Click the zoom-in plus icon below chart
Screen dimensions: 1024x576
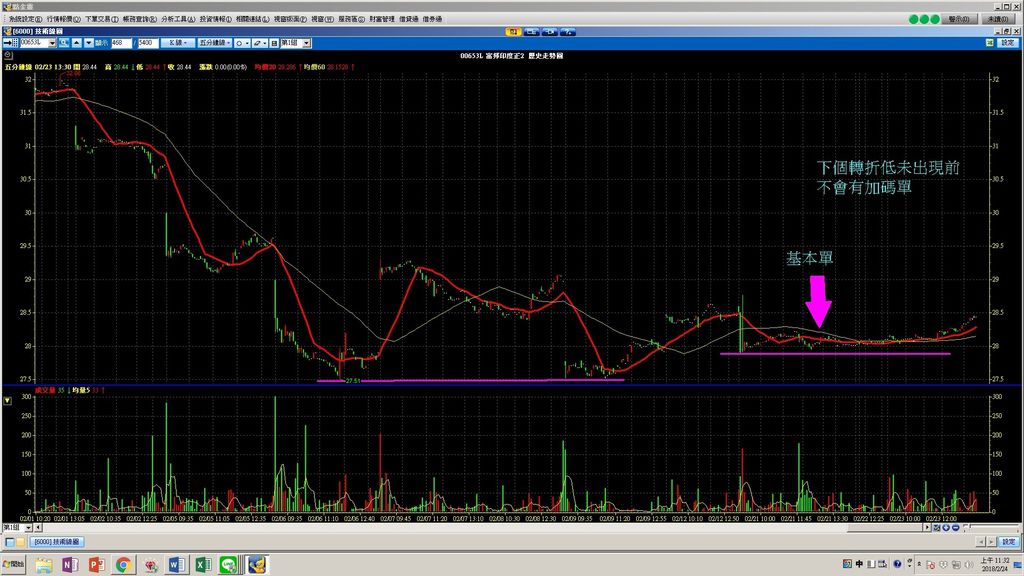946,527
